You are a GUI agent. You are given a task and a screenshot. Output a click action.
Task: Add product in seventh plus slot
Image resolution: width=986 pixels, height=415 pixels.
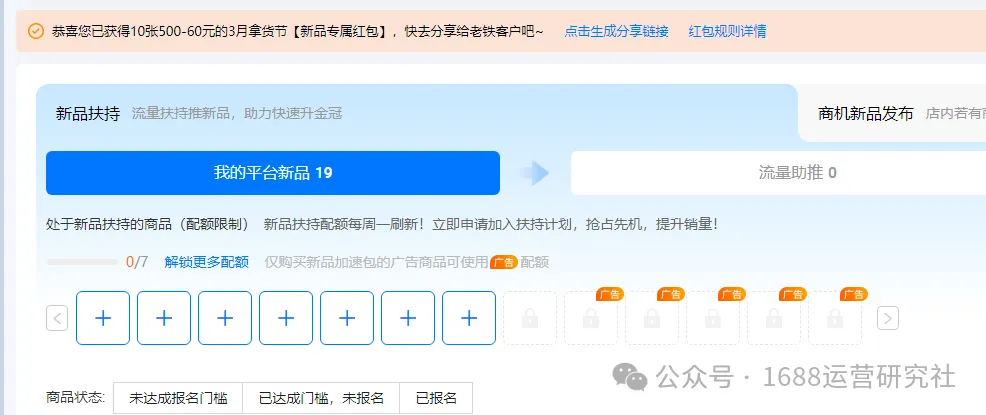click(x=469, y=318)
